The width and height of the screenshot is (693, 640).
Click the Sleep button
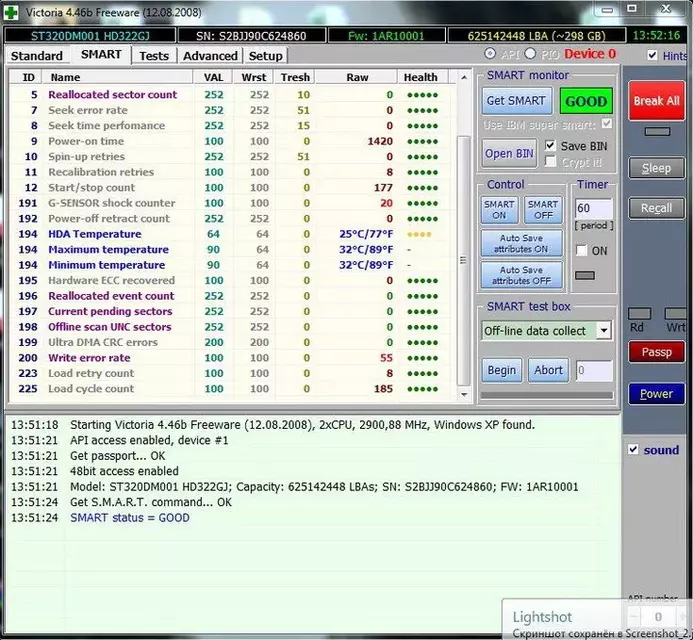click(656, 168)
